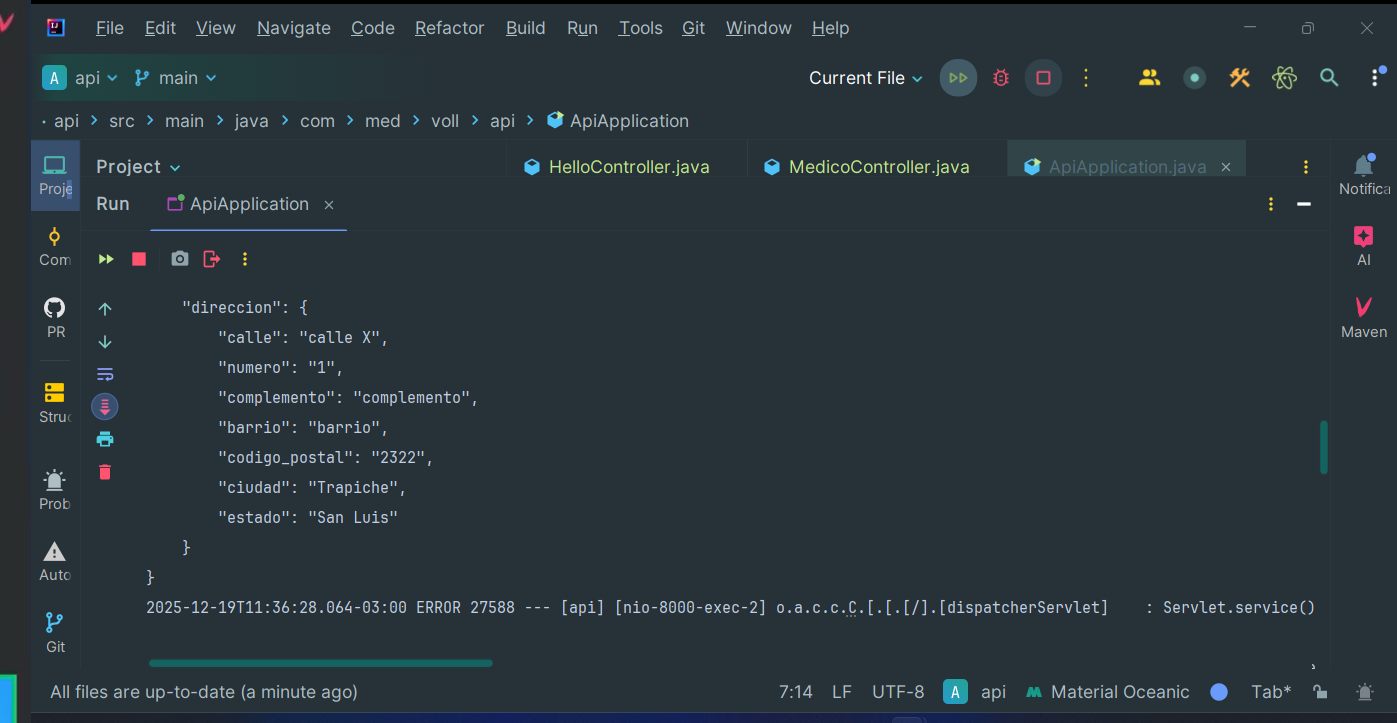The width and height of the screenshot is (1397, 723).
Task: Open the Maven tool window
Action: coord(1363,317)
